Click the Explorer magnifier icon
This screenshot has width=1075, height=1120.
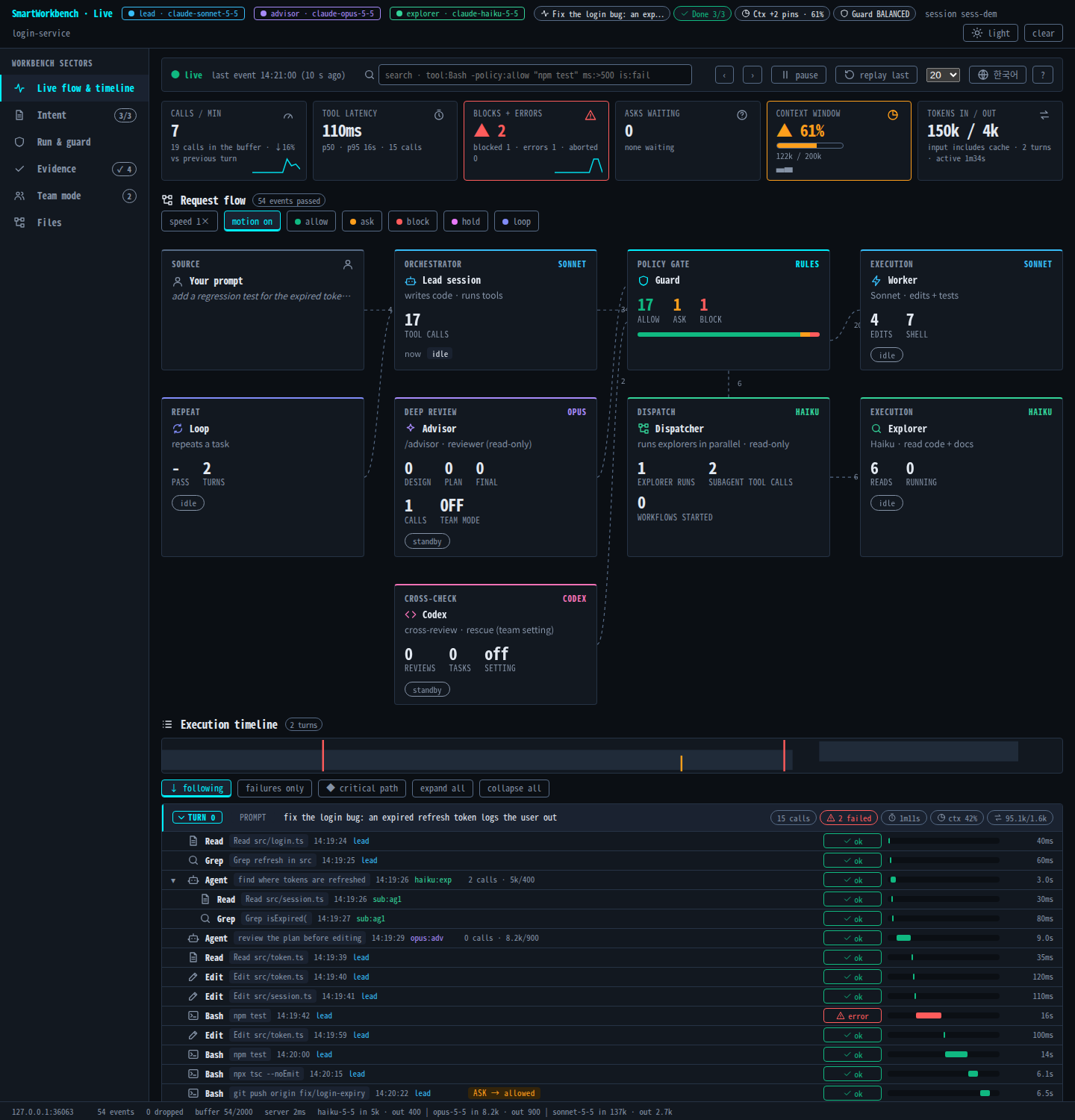point(876,429)
